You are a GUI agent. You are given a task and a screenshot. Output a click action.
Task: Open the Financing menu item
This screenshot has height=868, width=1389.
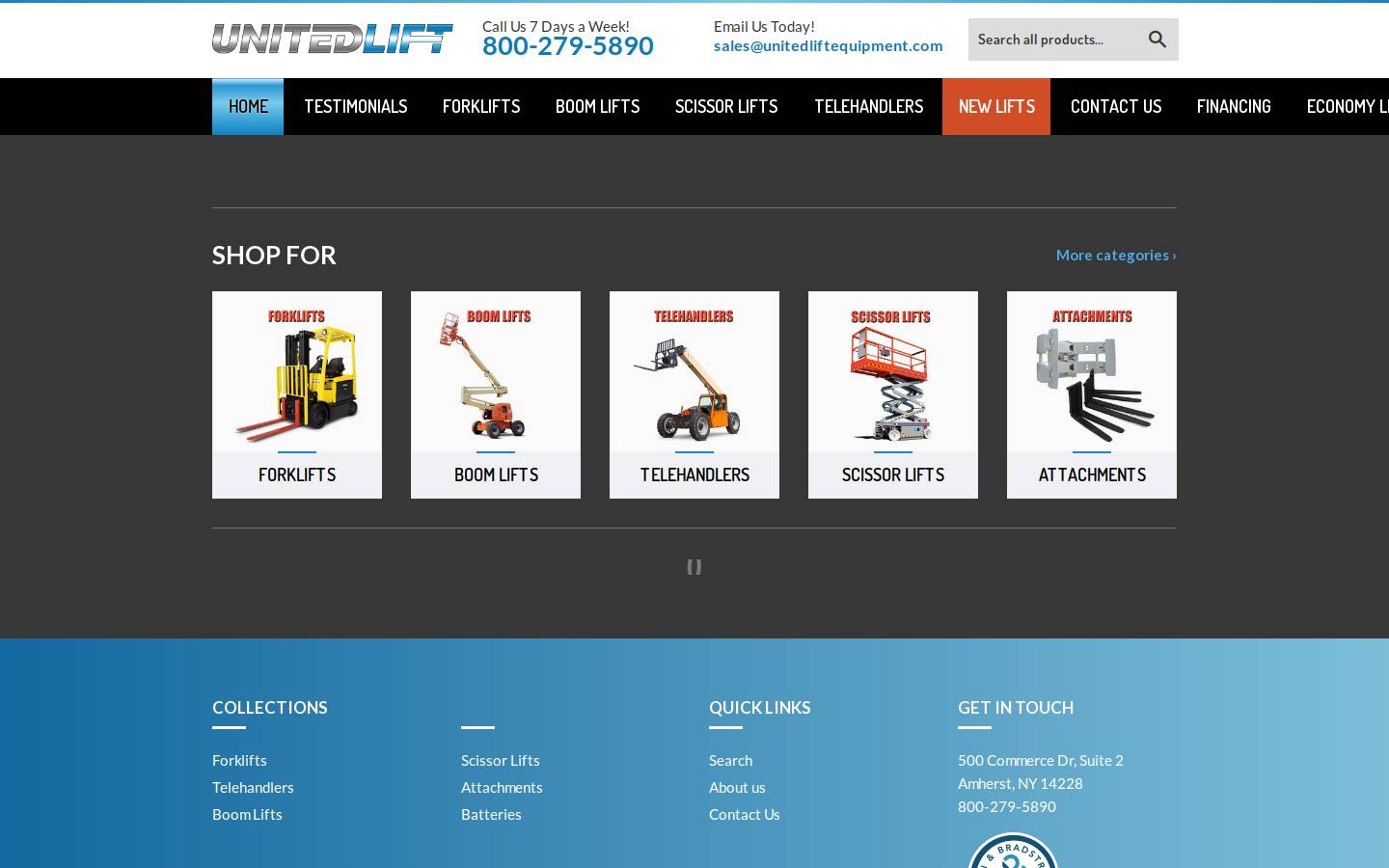pos(1234,106)
